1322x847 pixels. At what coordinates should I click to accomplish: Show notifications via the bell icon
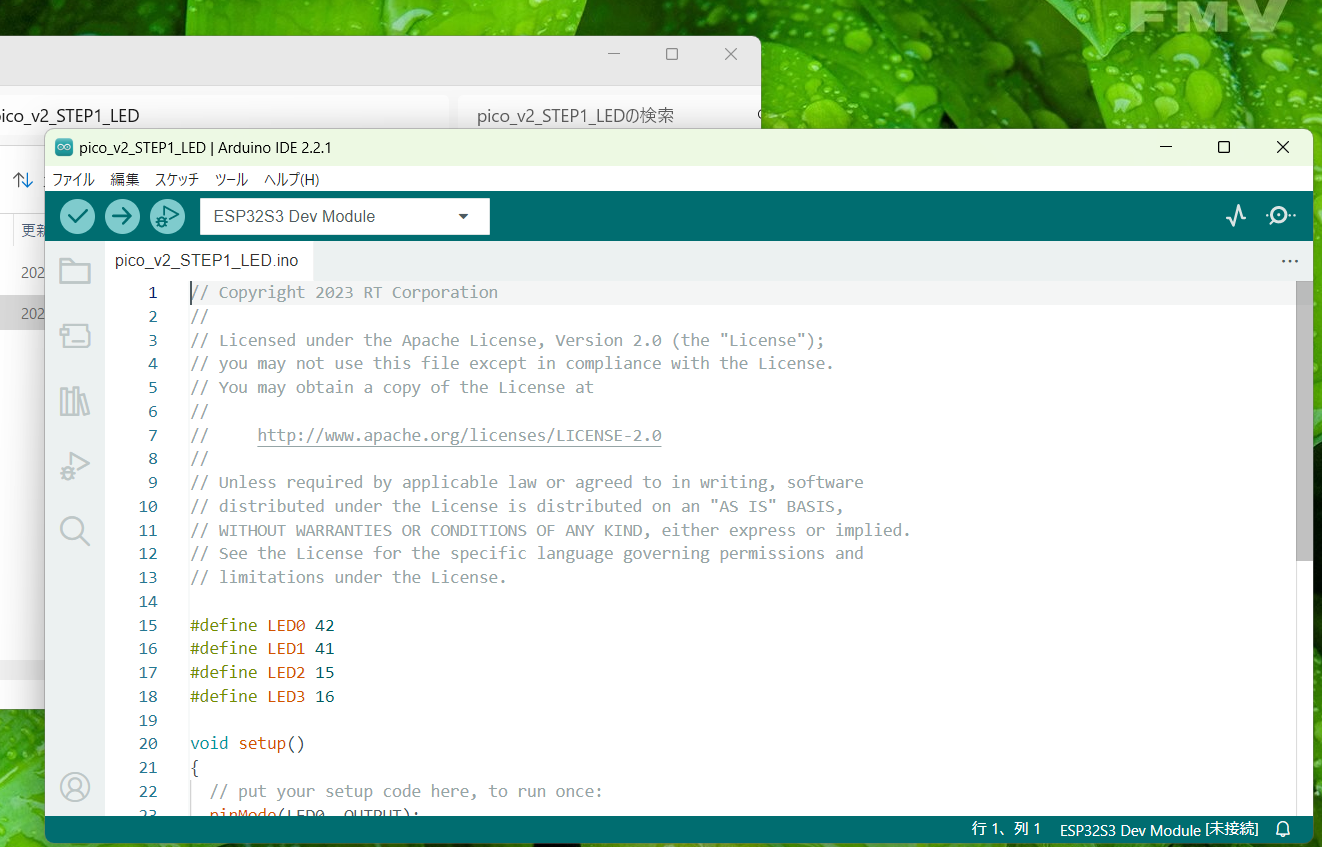point(1283,830)
